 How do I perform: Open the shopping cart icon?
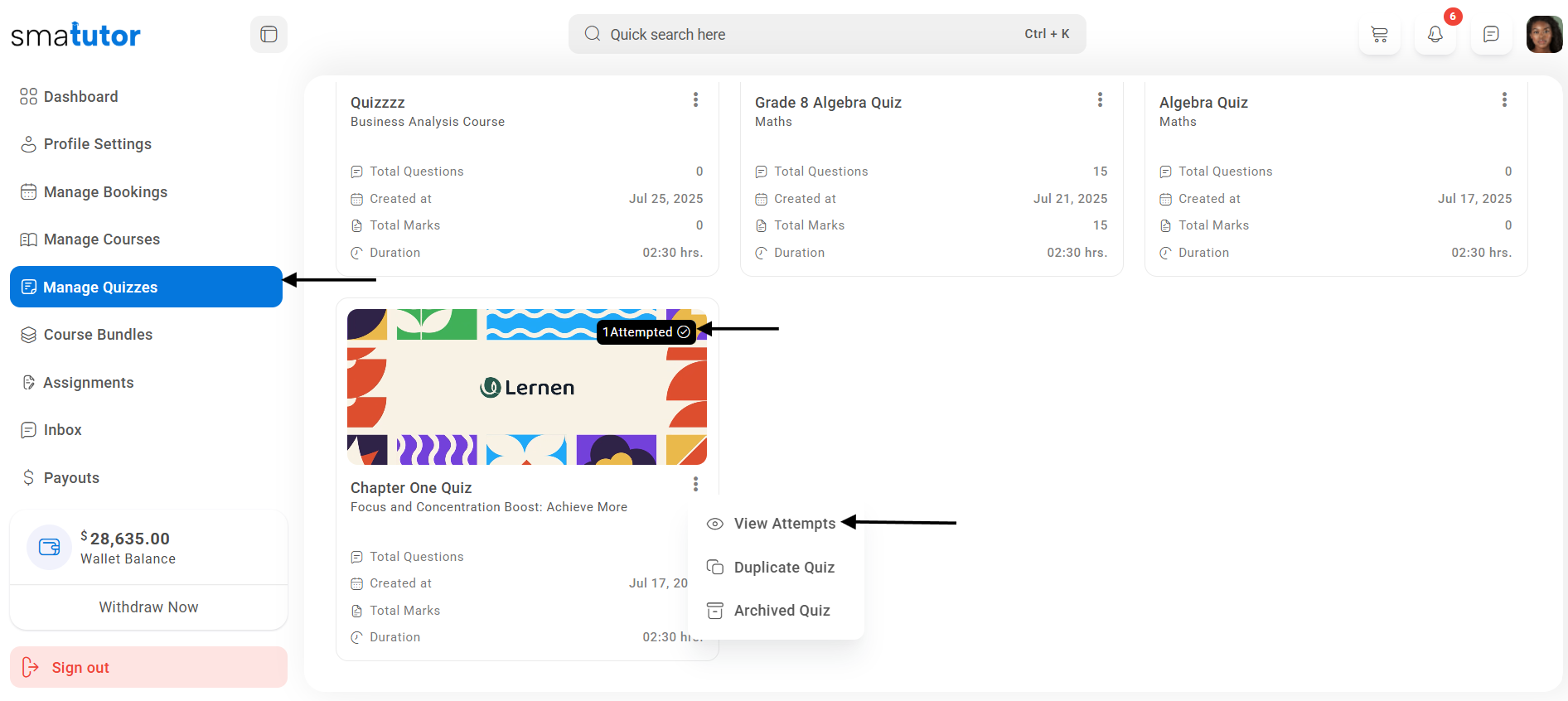point(1379,35)
